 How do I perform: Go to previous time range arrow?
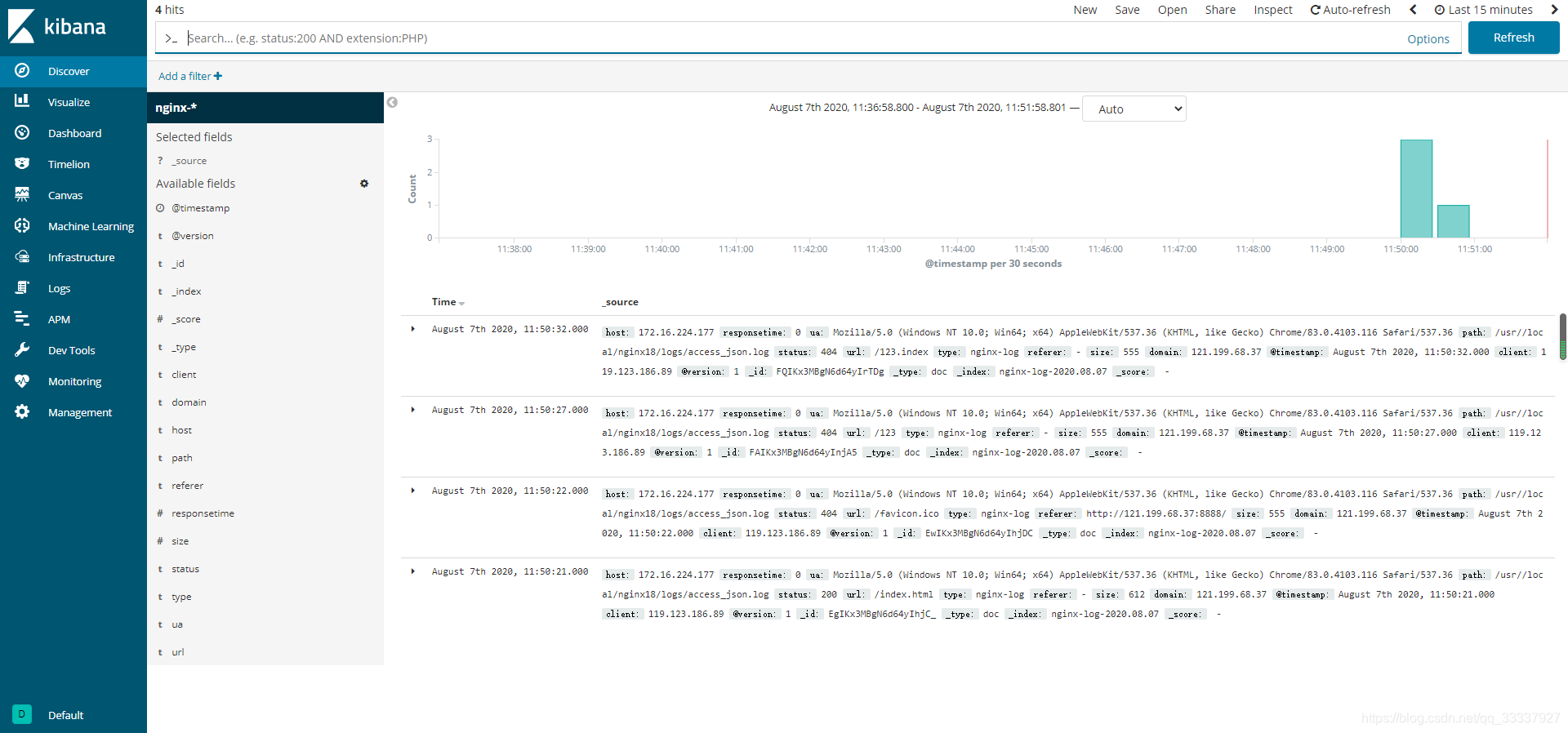coord(1414,10)
